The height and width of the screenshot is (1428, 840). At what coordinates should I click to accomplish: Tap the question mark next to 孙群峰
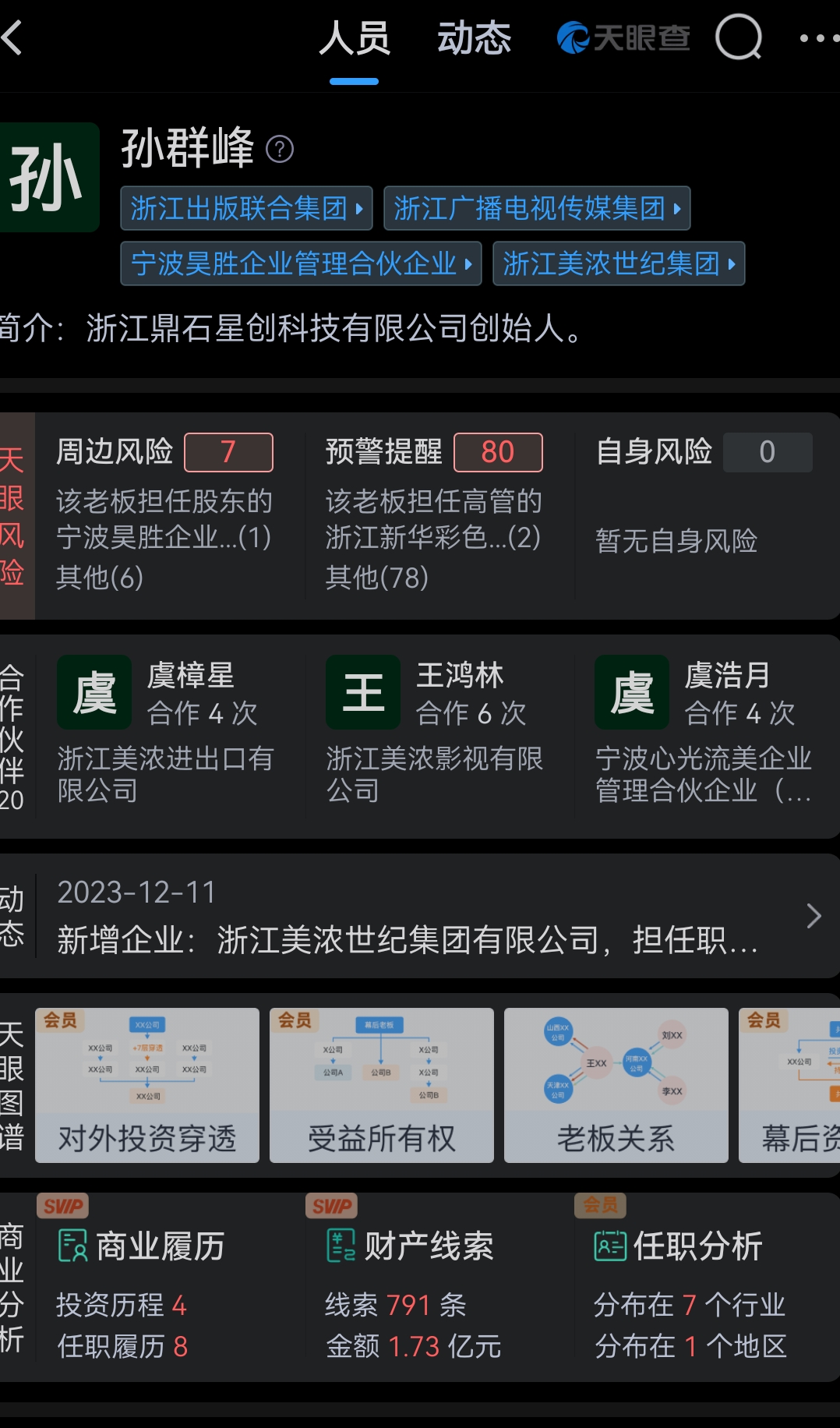pyautogui.click(x=280, y=149)
